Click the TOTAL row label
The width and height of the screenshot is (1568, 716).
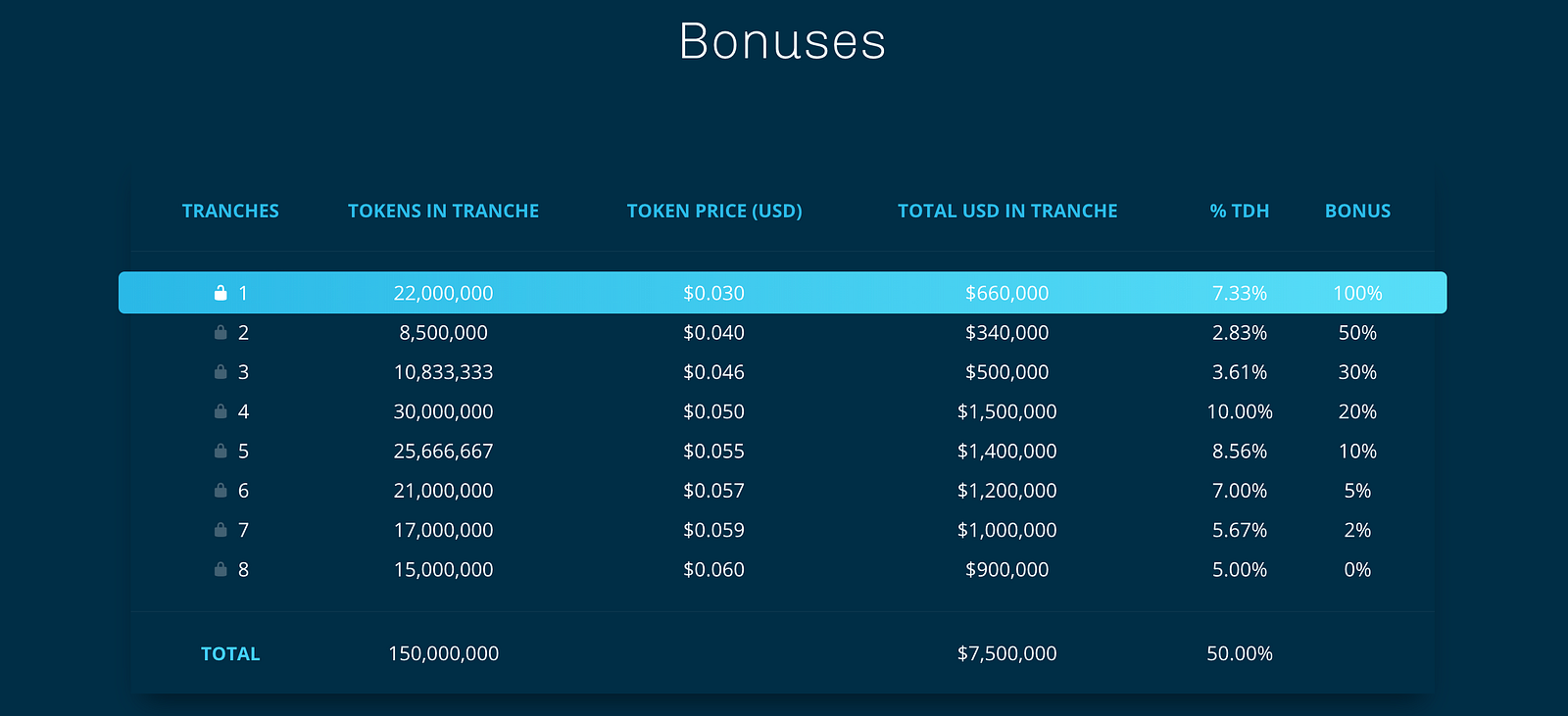(x=230, y=653)
